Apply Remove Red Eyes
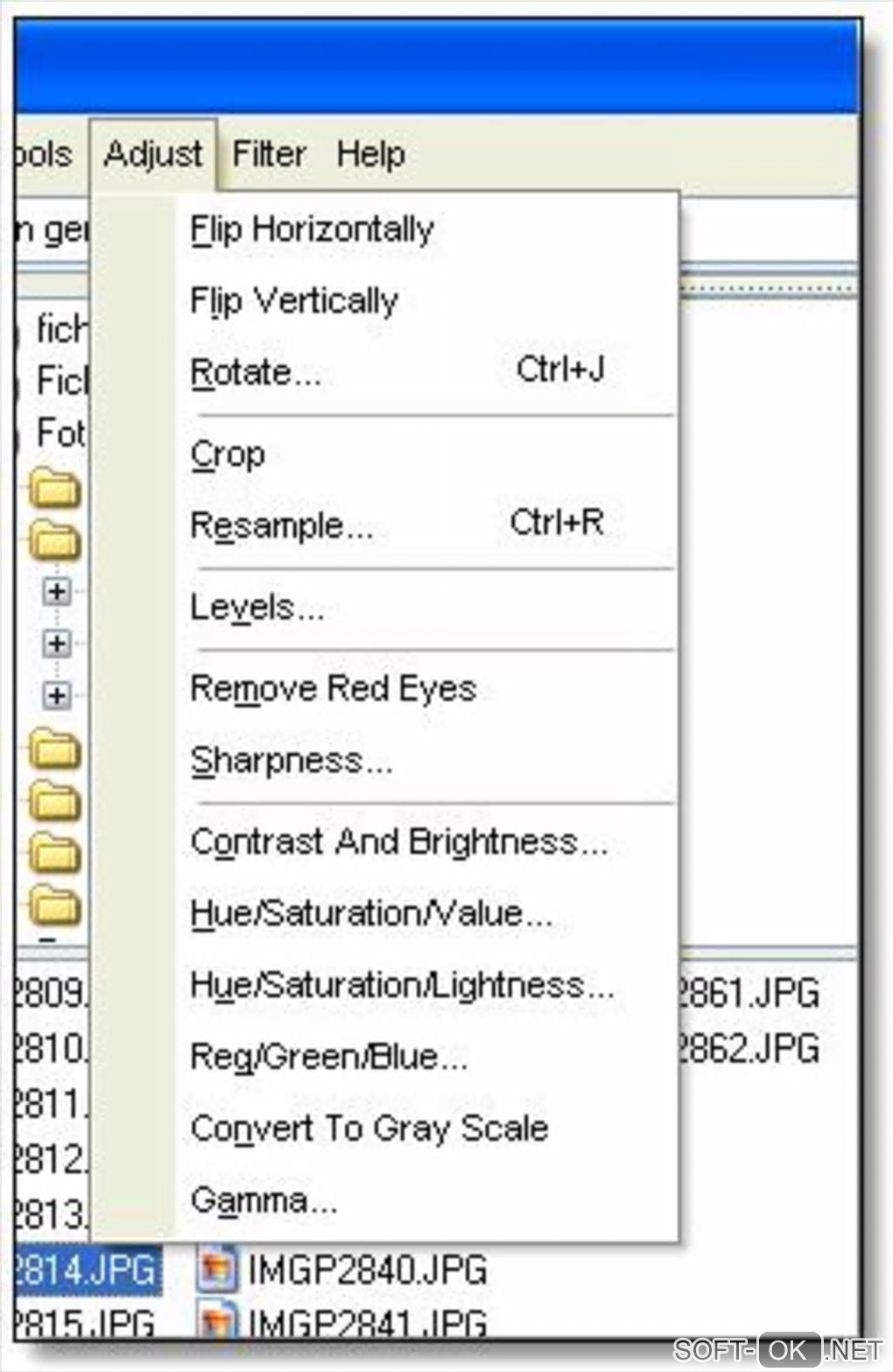This screenshot has height=1372, width=893. click(x=333, y=688)
